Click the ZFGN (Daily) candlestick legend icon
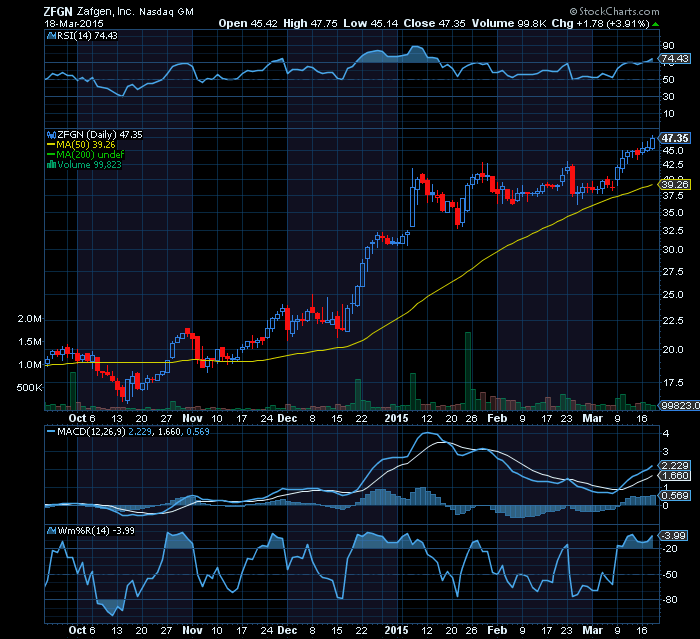The image size is (700, 639). [x=51, y=135]
